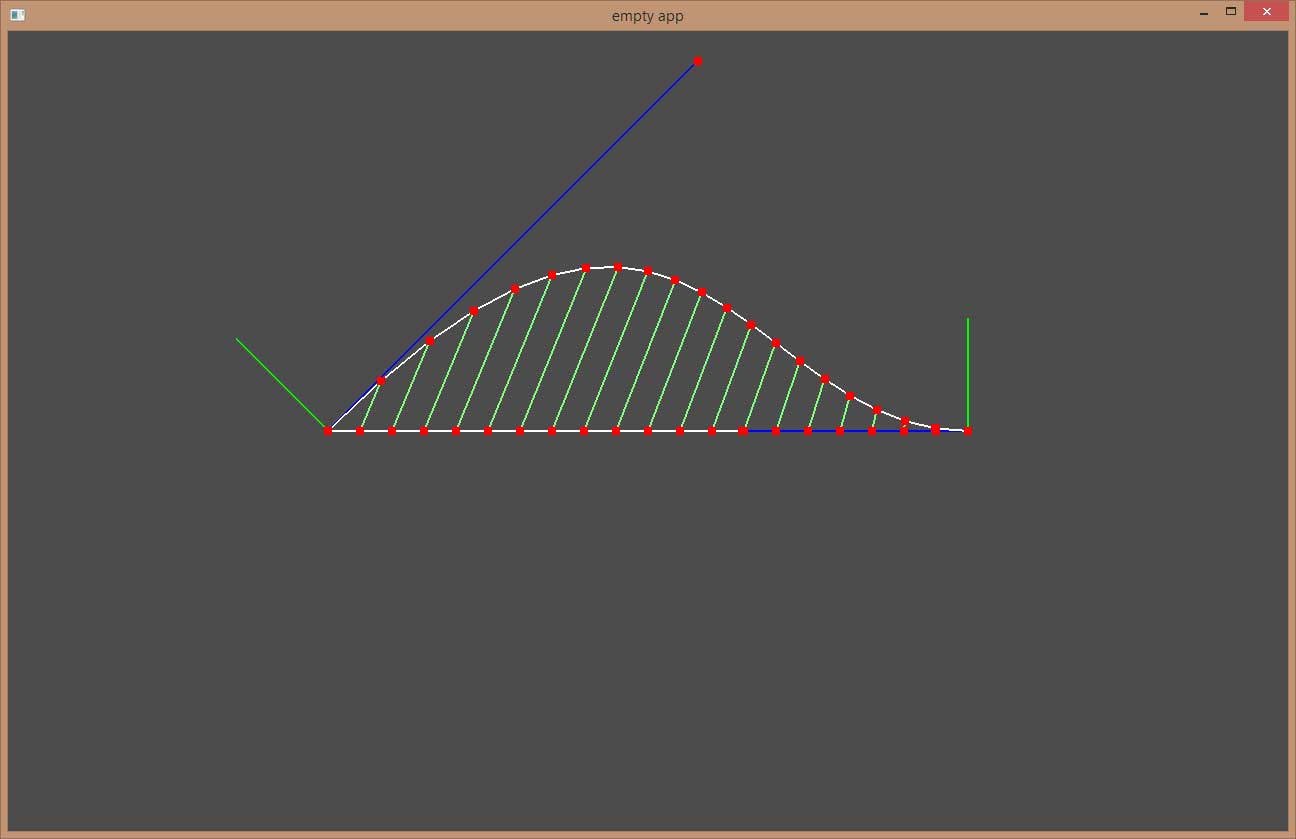Screen dimensions: 1296x839
Task: Select the first curve point above the left start
Action: pos(381,381)
